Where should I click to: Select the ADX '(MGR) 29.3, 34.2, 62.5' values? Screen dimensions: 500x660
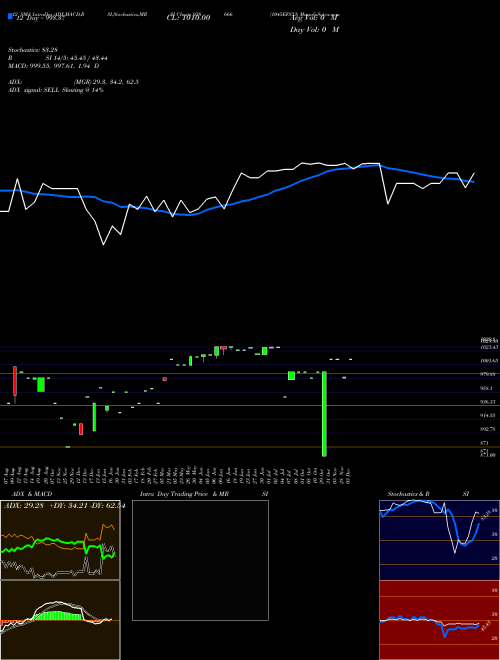tap(106, 82)
